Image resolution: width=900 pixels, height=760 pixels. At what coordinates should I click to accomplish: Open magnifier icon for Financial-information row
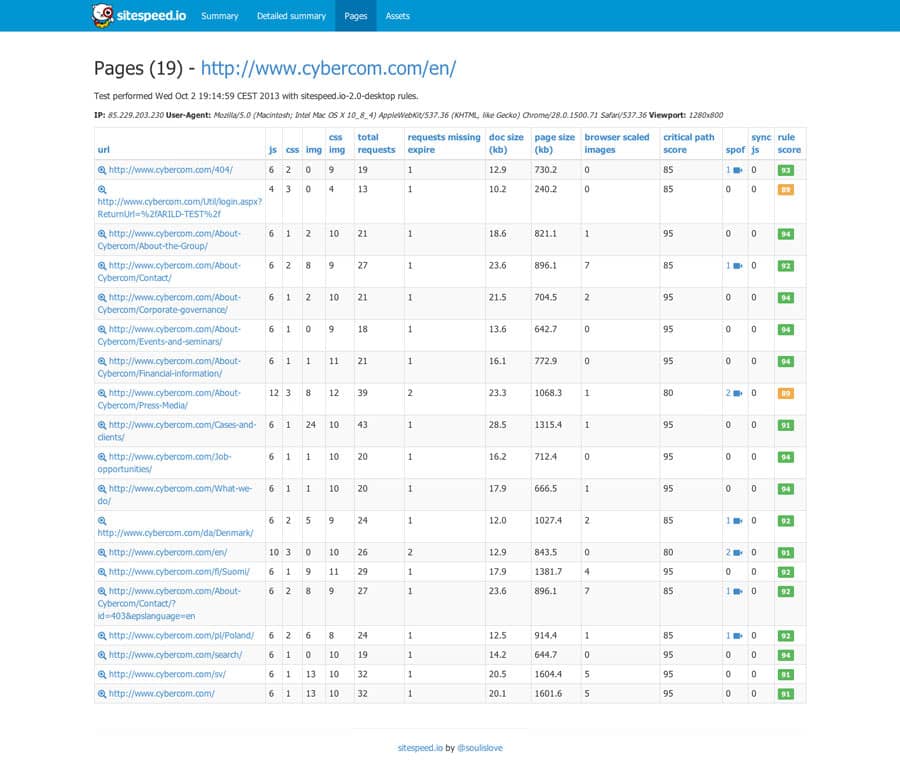[102, 361]
